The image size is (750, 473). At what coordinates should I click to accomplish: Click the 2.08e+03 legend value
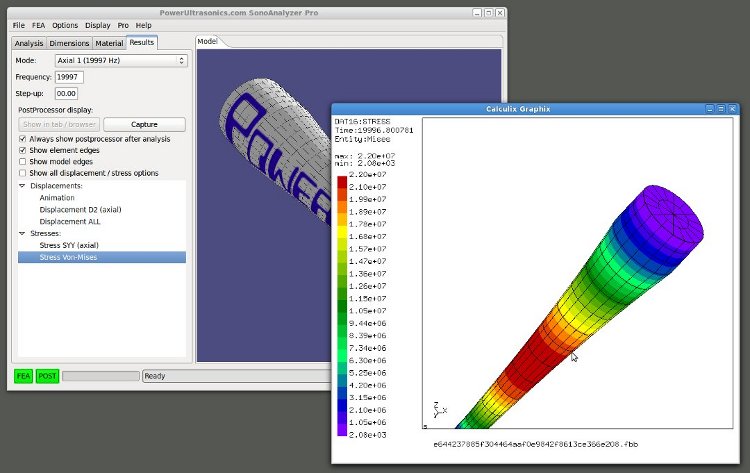pyautogui.click(x=367, y=435)
